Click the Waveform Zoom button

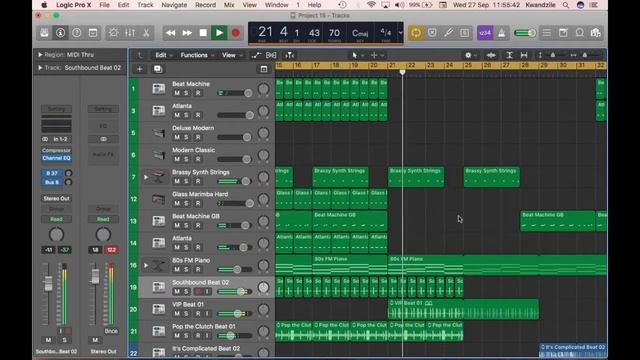click(x=491, y=55)
